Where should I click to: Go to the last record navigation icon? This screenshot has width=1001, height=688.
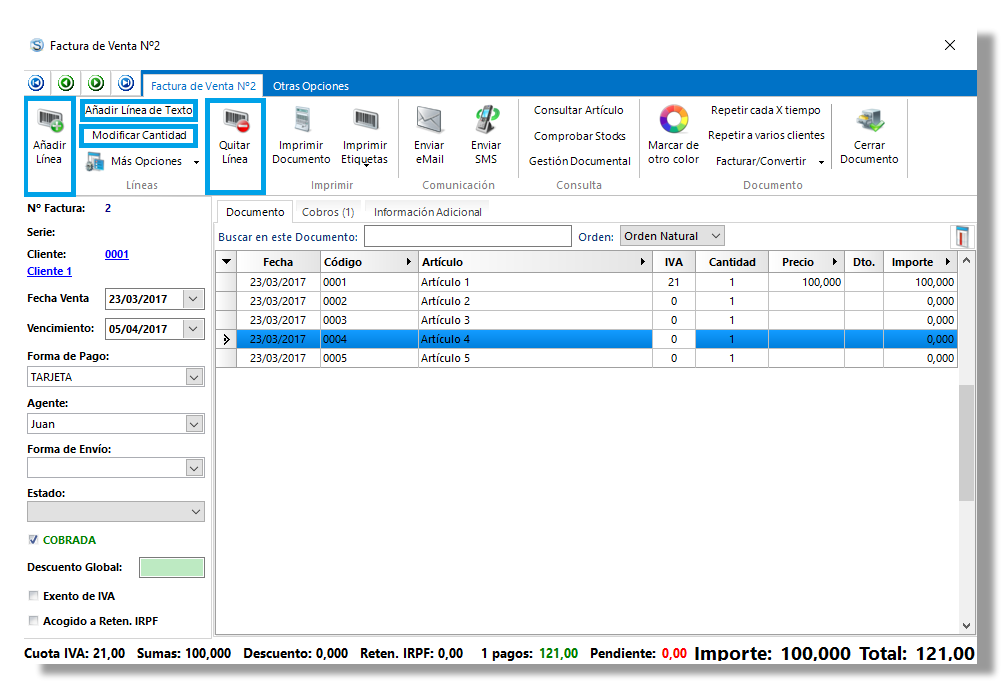[x=126, y=83]
